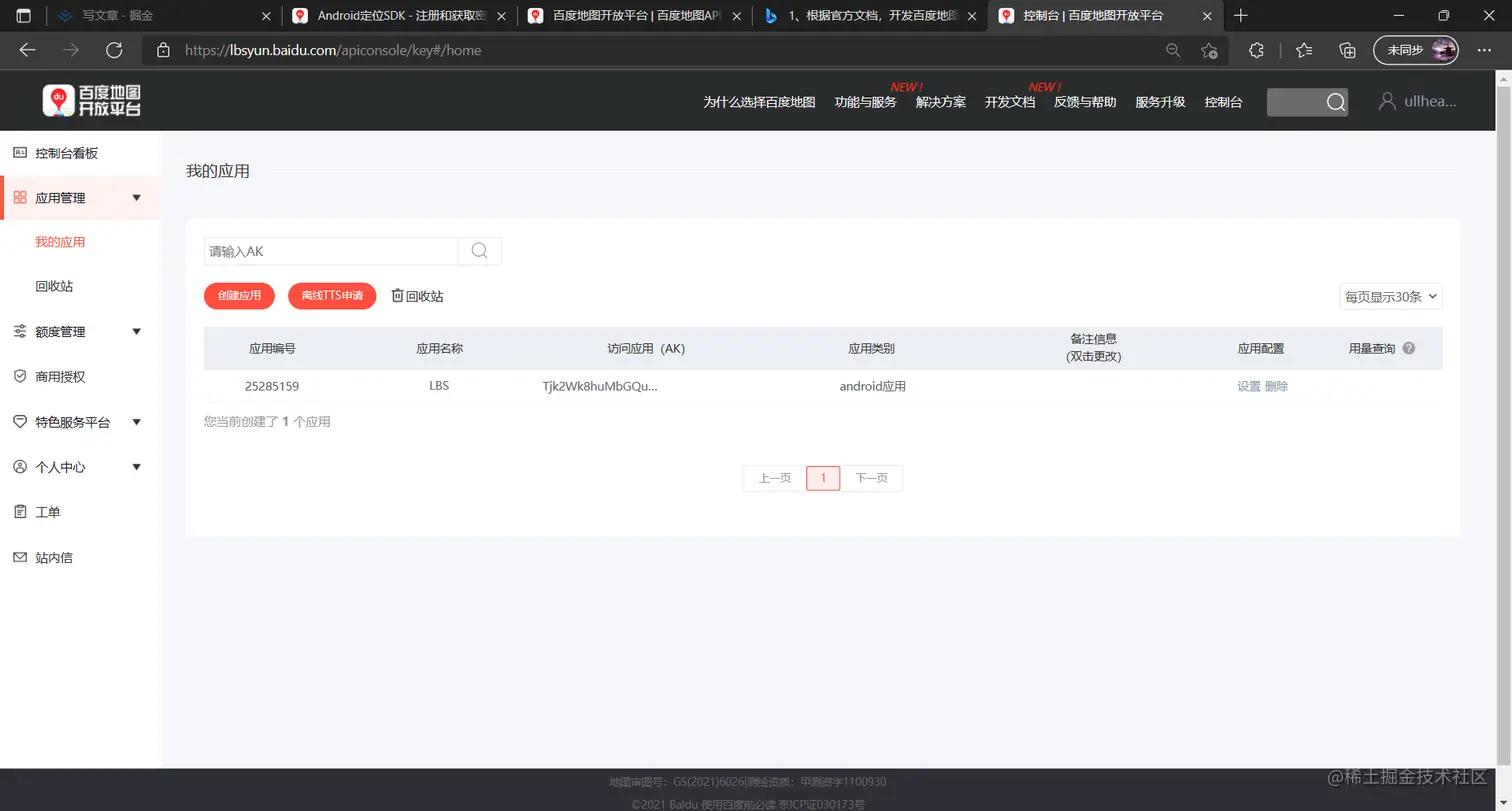Open the Collections icon in the toolbar
Screen dimensions: 1512x811
[1347, 50]
